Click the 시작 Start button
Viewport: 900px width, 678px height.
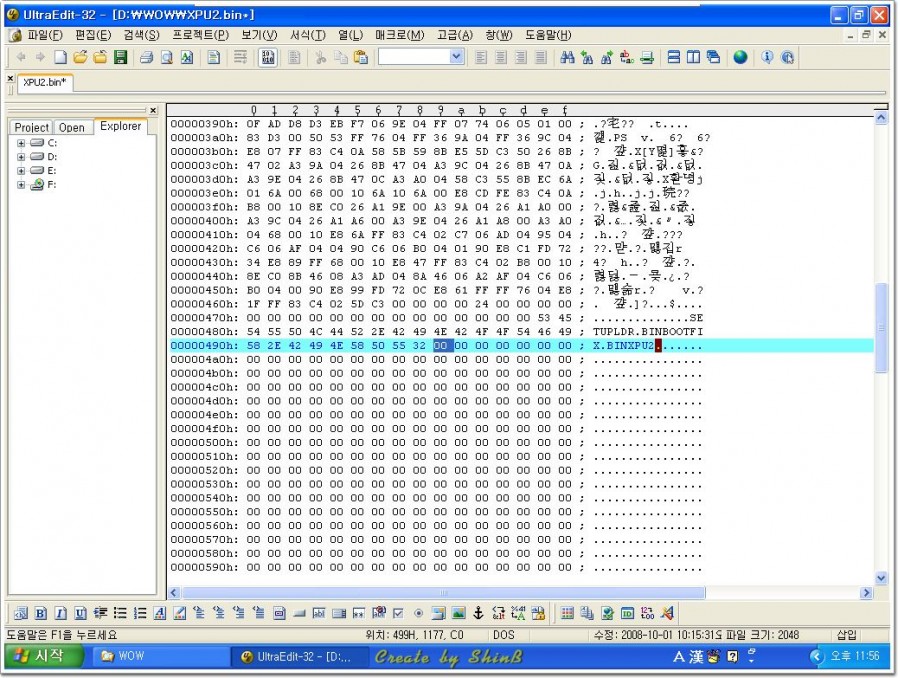44,656
